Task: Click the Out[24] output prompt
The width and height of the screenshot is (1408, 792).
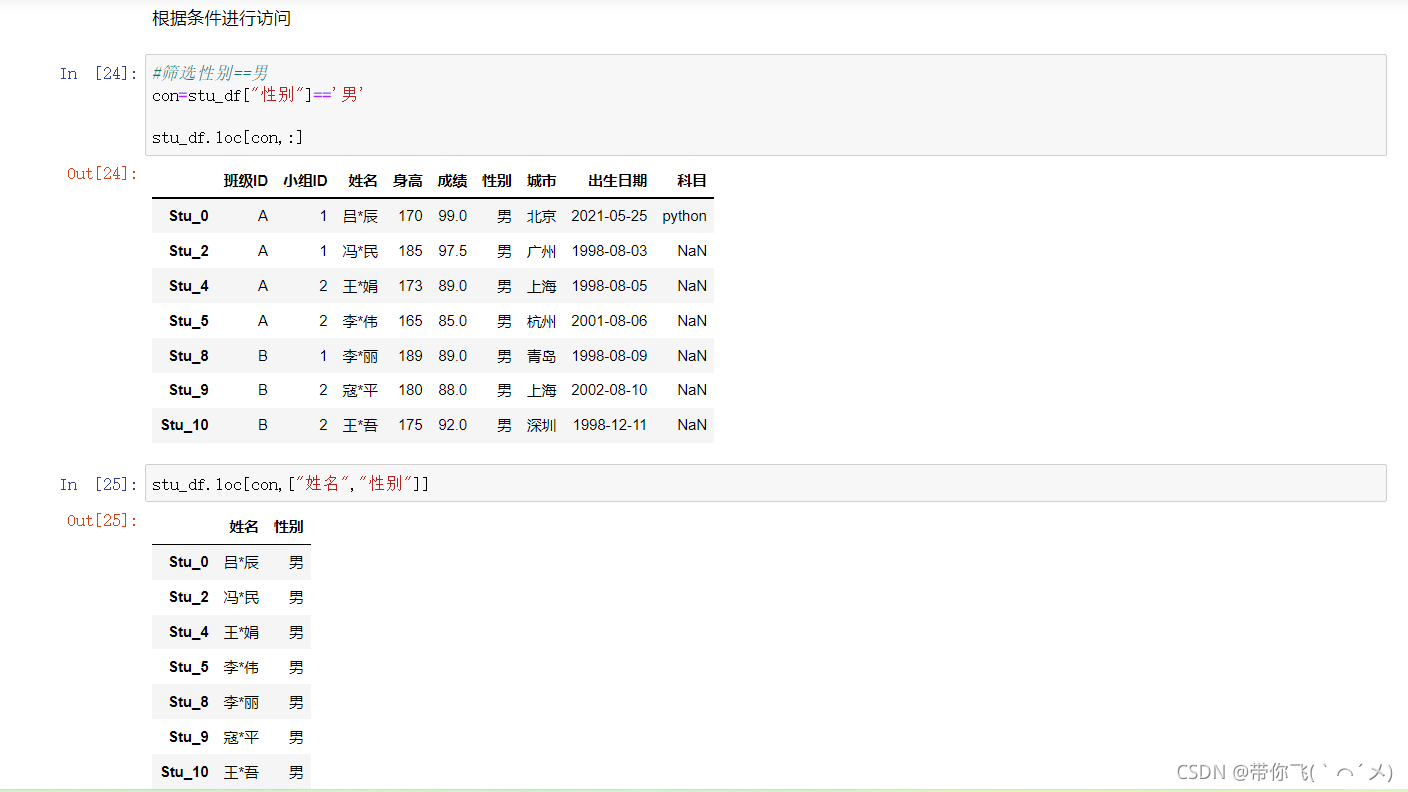Action: point(102,173)
